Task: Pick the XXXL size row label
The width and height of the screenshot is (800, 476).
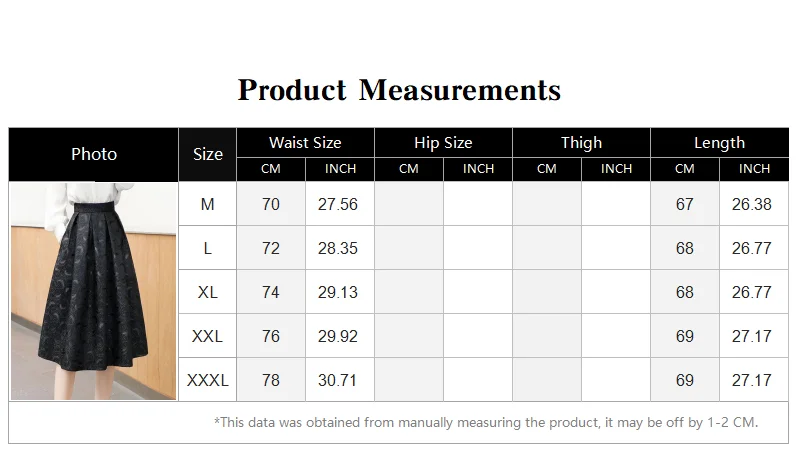Action: (x=208, y=380)
